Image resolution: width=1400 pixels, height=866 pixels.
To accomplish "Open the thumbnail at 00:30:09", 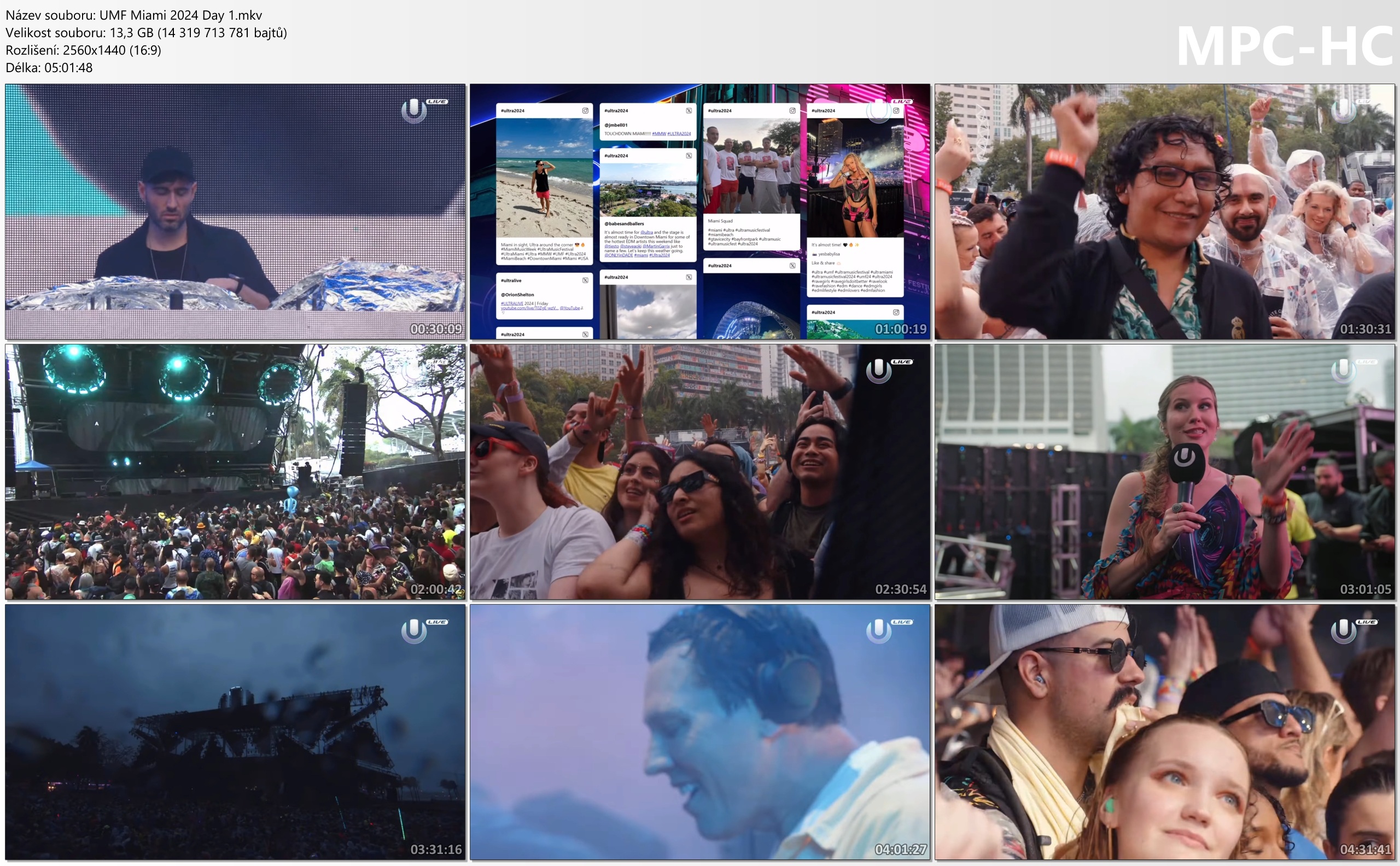I will pyautogui.click(x=235, y=212).
